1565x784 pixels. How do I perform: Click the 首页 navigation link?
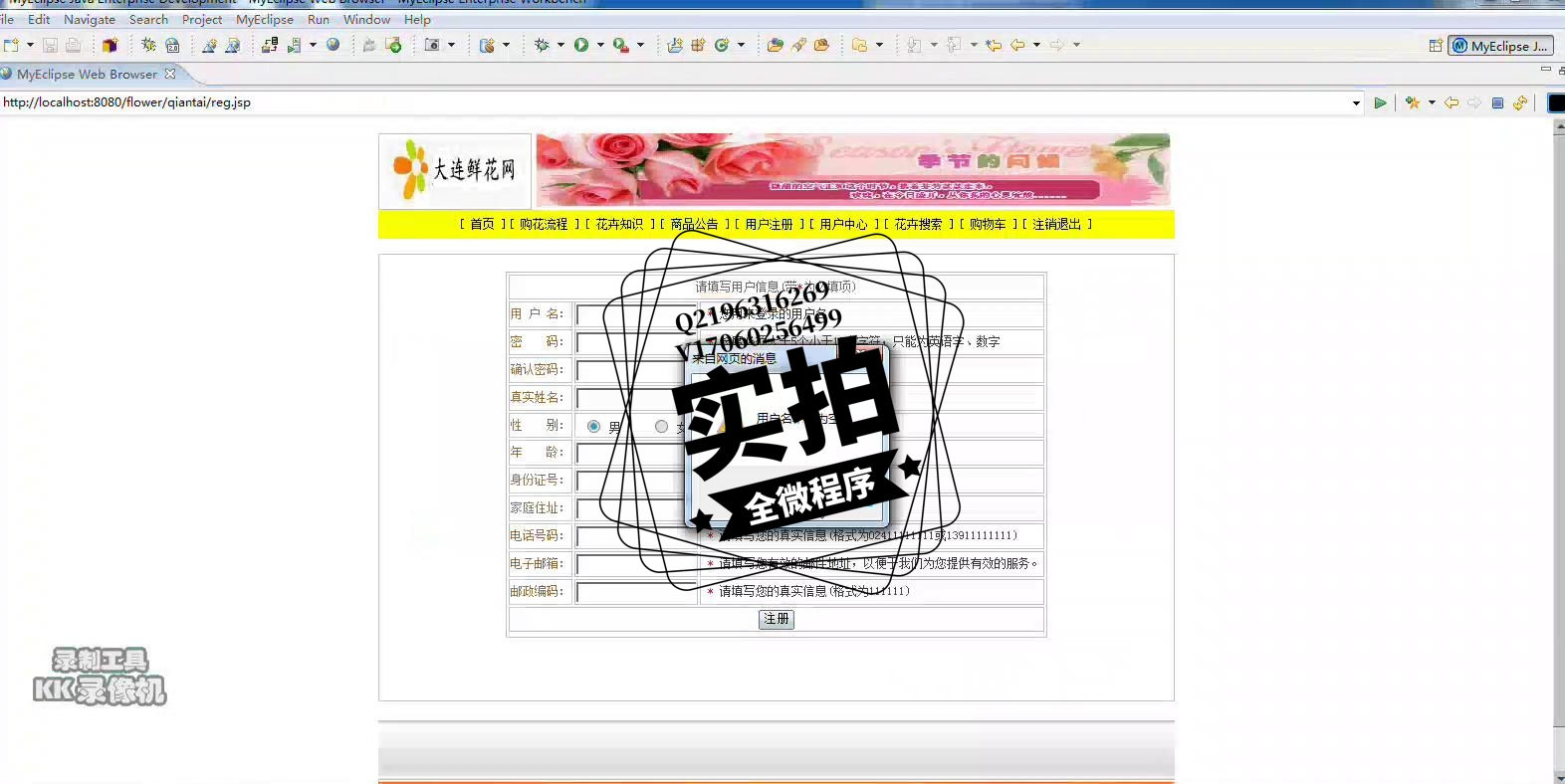[482, 224]
